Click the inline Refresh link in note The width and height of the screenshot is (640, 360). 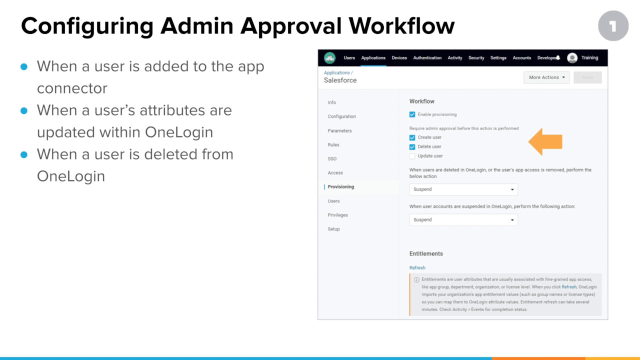(569, 287)
